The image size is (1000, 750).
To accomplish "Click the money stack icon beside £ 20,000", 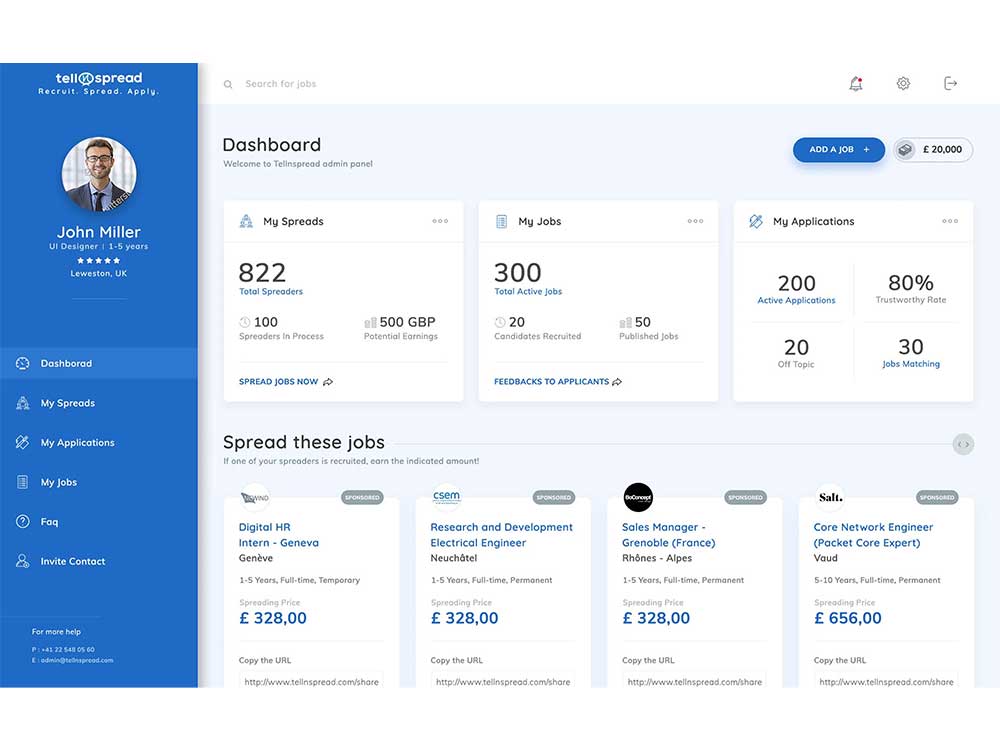I will pos(905,150).
